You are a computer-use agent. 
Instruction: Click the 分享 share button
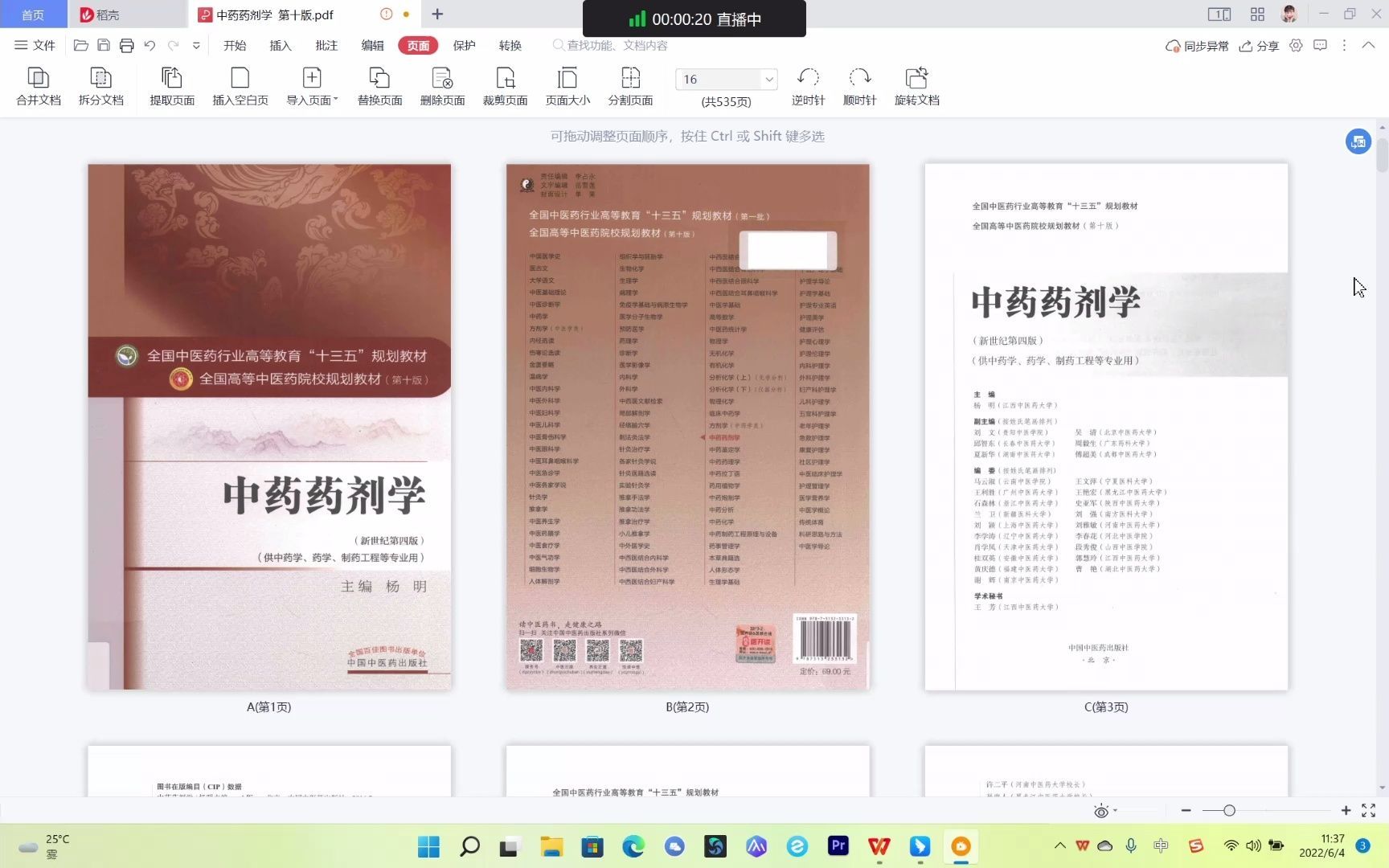click(x=1259, y=46)
